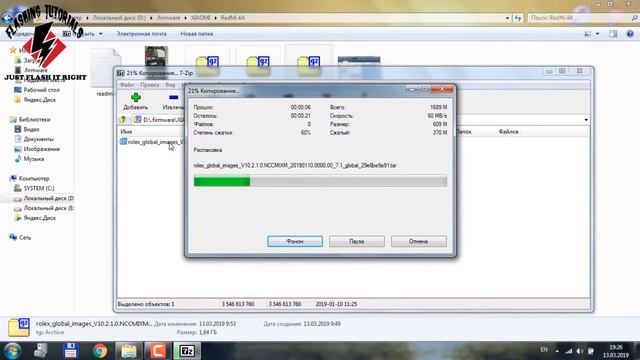
Task: Open the Файл menu in 7-Zip
Action: point(127,85)
